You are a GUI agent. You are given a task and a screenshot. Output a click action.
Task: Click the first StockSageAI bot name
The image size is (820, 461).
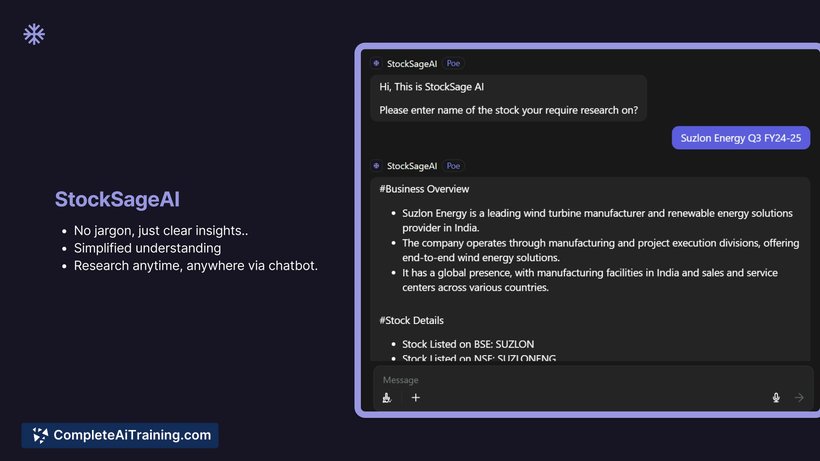coord(412,64)
